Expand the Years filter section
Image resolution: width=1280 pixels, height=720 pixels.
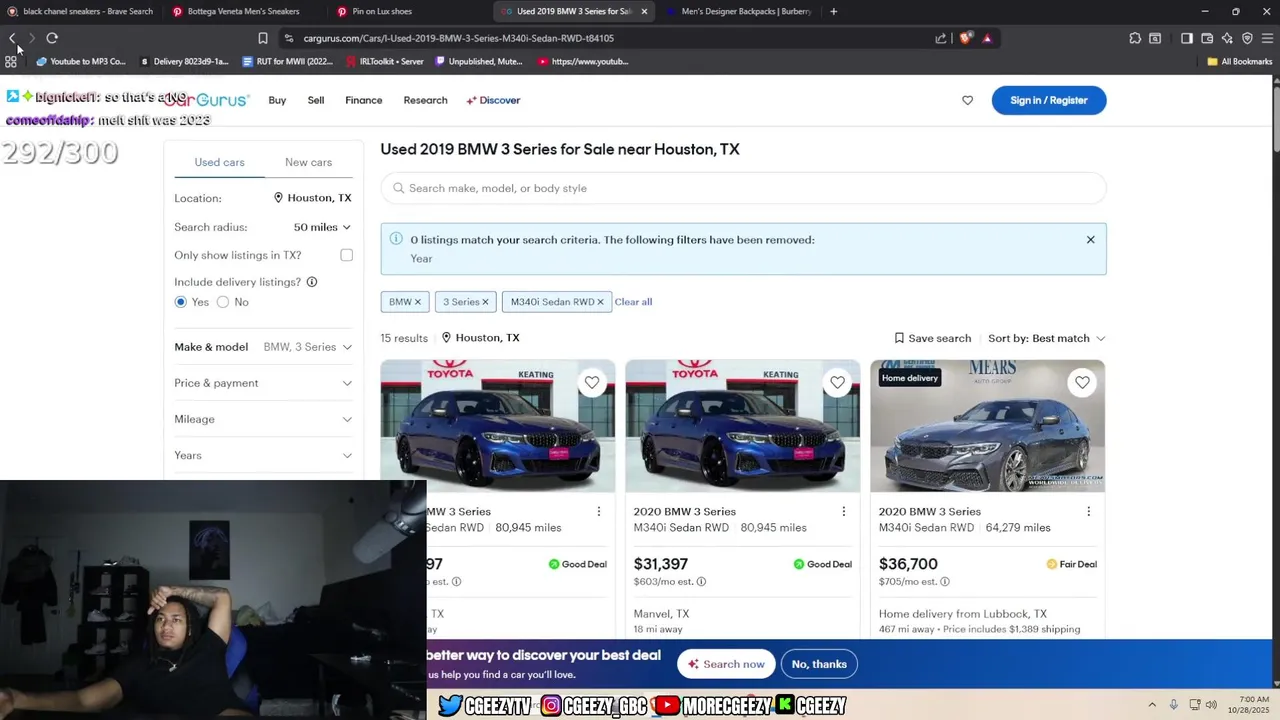[263, 455]
